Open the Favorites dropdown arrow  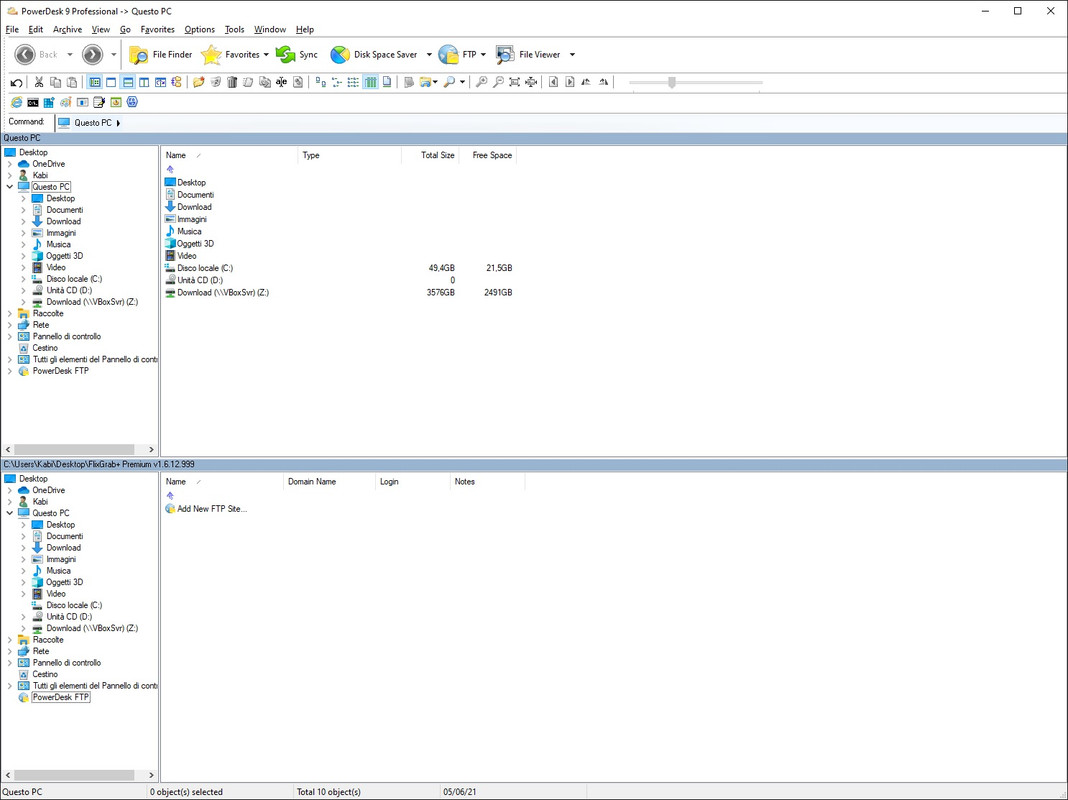tap(266, 54)
